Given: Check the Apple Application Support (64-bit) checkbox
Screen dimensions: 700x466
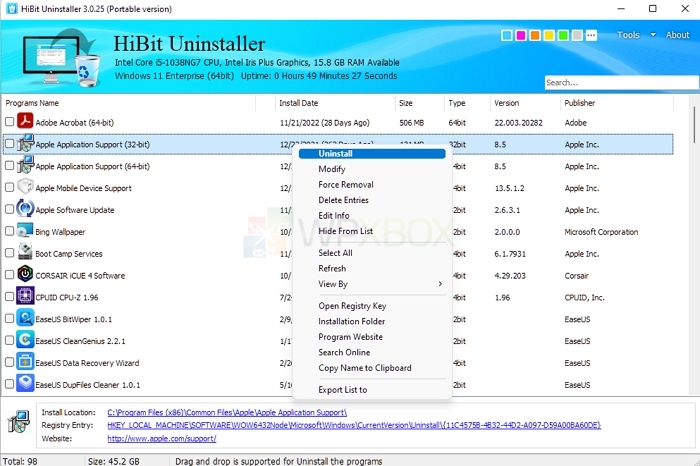Looking at the screenshot, I should point(9,165).
